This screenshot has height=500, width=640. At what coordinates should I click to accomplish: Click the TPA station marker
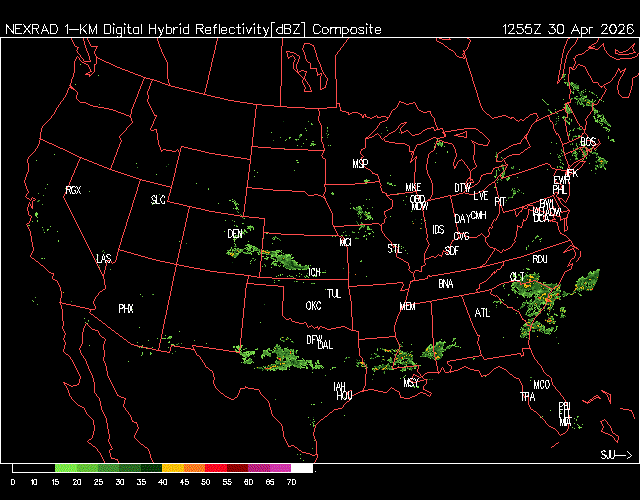click(528, 397)
